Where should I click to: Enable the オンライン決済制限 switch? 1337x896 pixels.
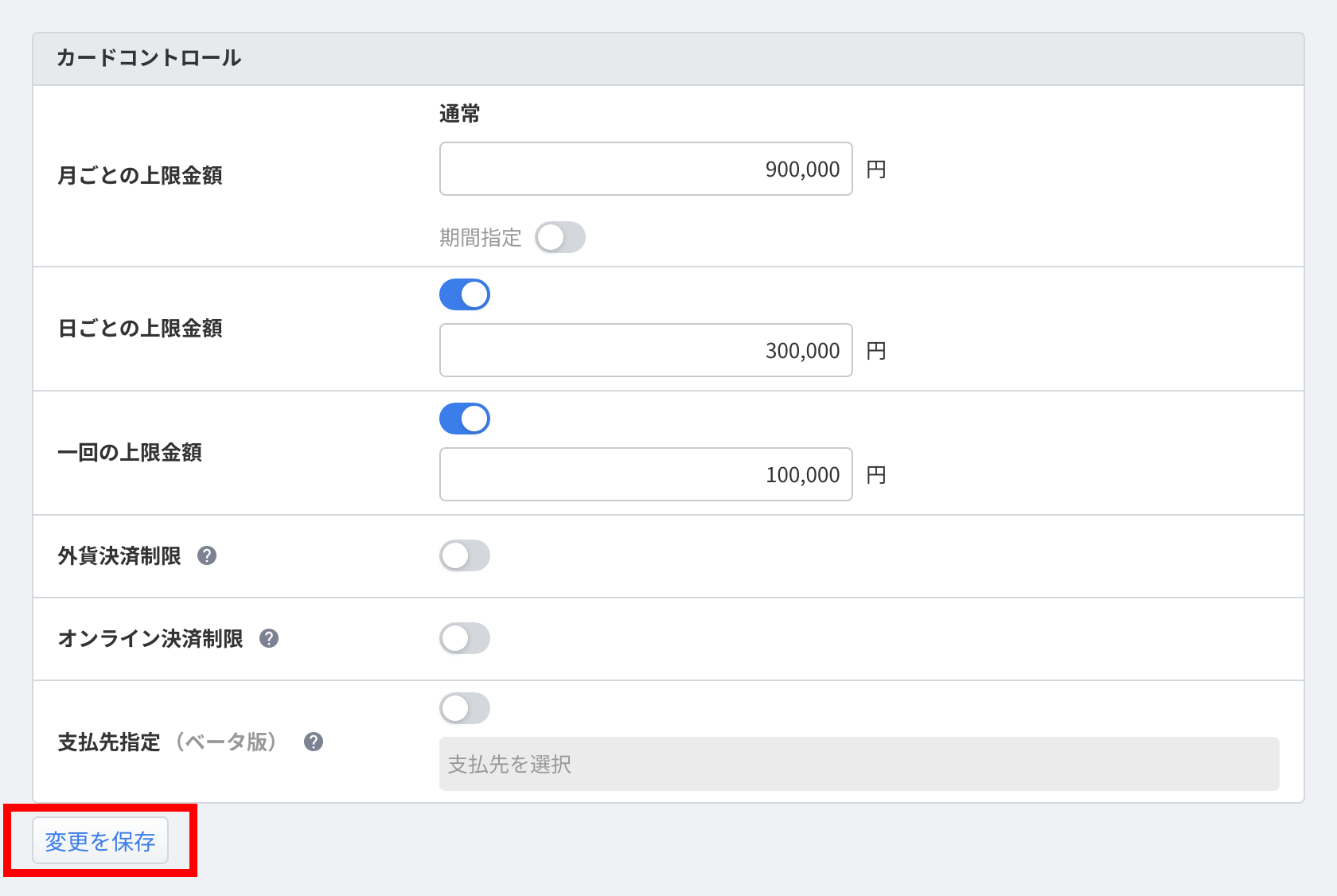[465, 638]
